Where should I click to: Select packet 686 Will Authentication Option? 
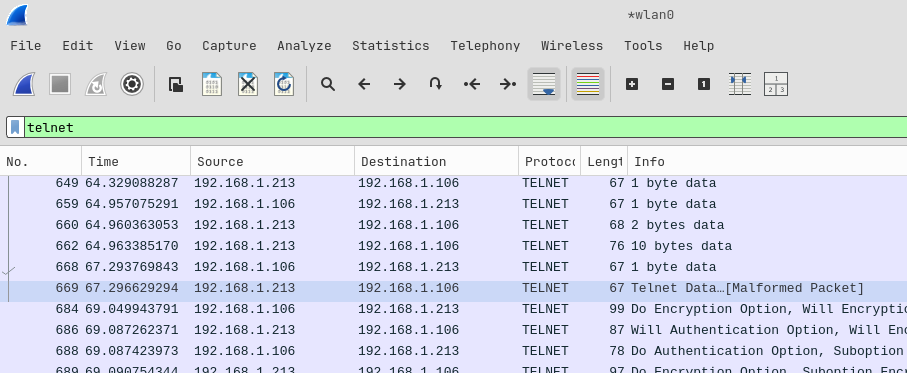(454, 330)
